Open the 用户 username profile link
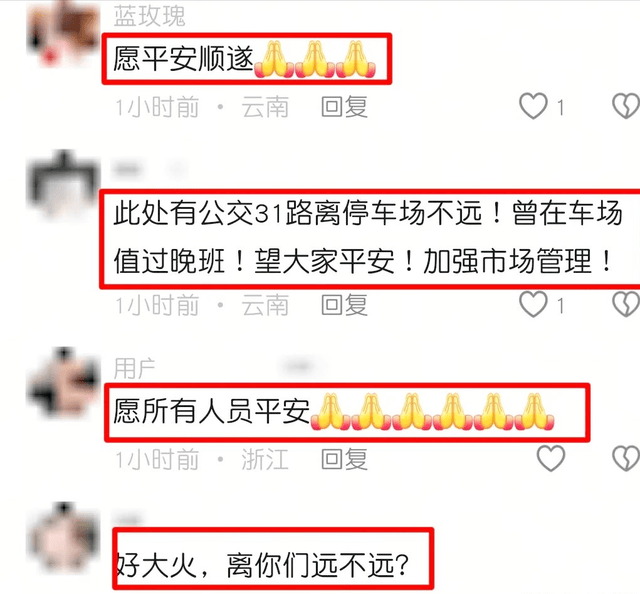This screenshot has height=594, width=640. (x=134, y=368)
